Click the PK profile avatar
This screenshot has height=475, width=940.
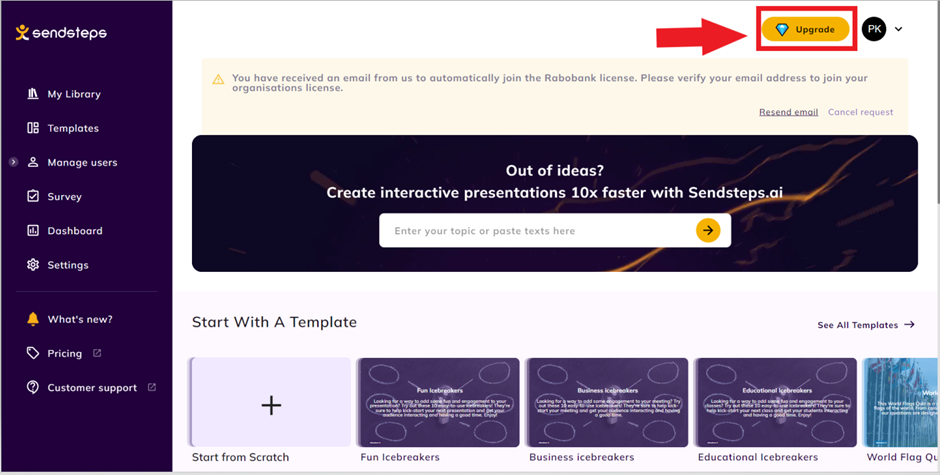click(873, 29)
